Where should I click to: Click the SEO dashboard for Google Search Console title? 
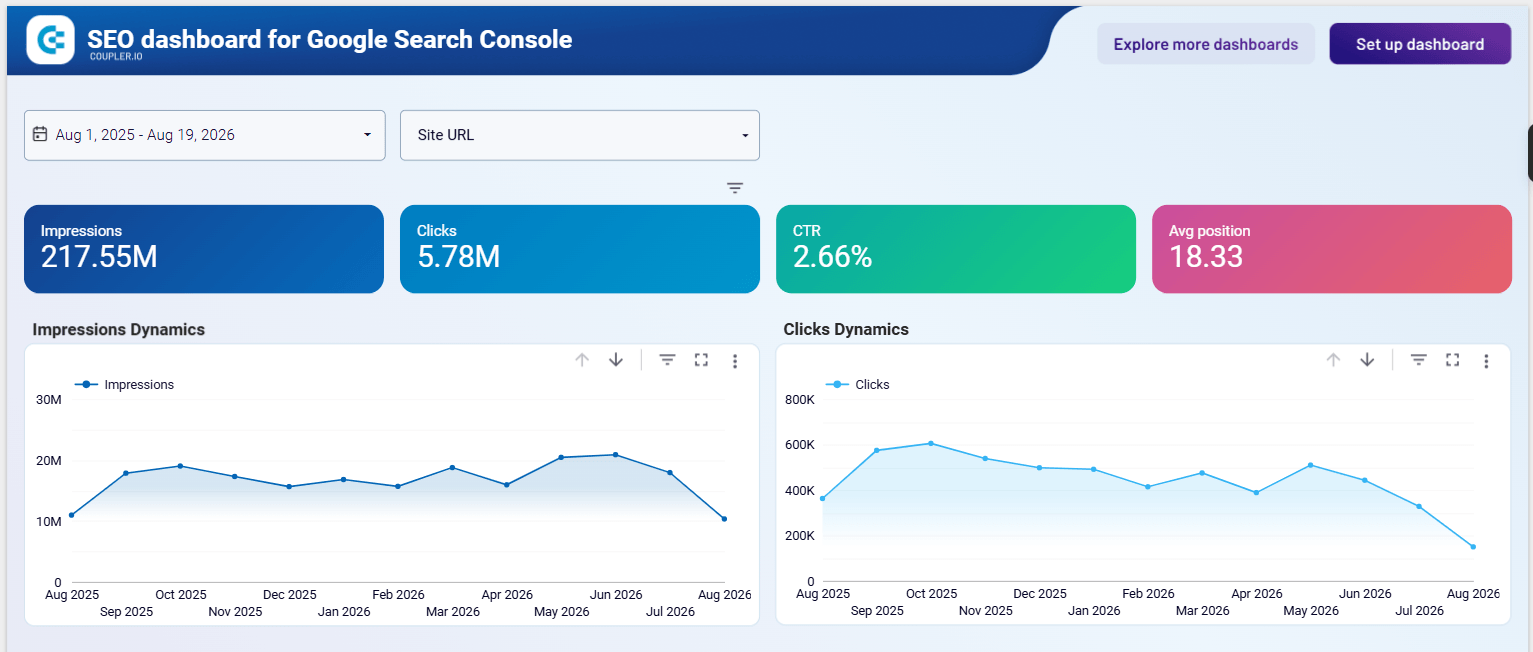pyautogui.click(x=330, y=40)
